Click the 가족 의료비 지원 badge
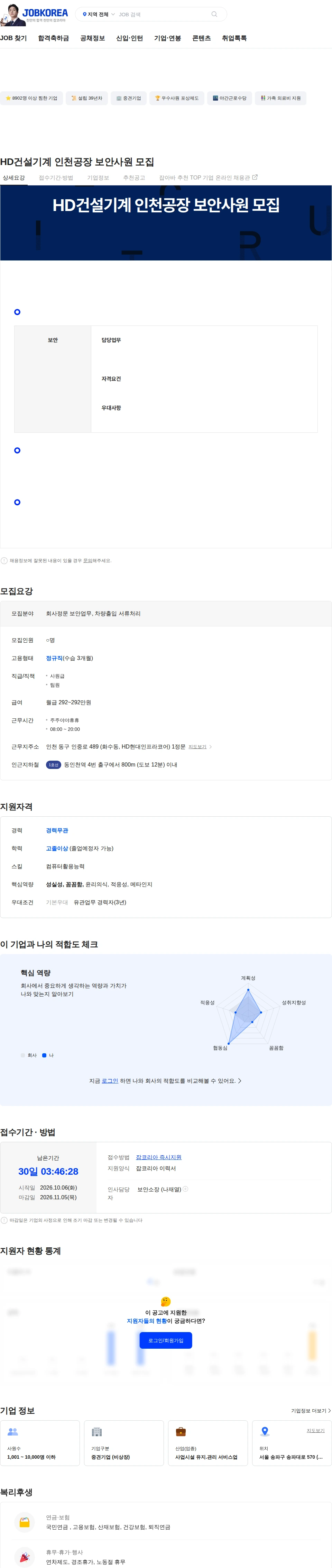 pyautogui.click(x=281, y=98)
